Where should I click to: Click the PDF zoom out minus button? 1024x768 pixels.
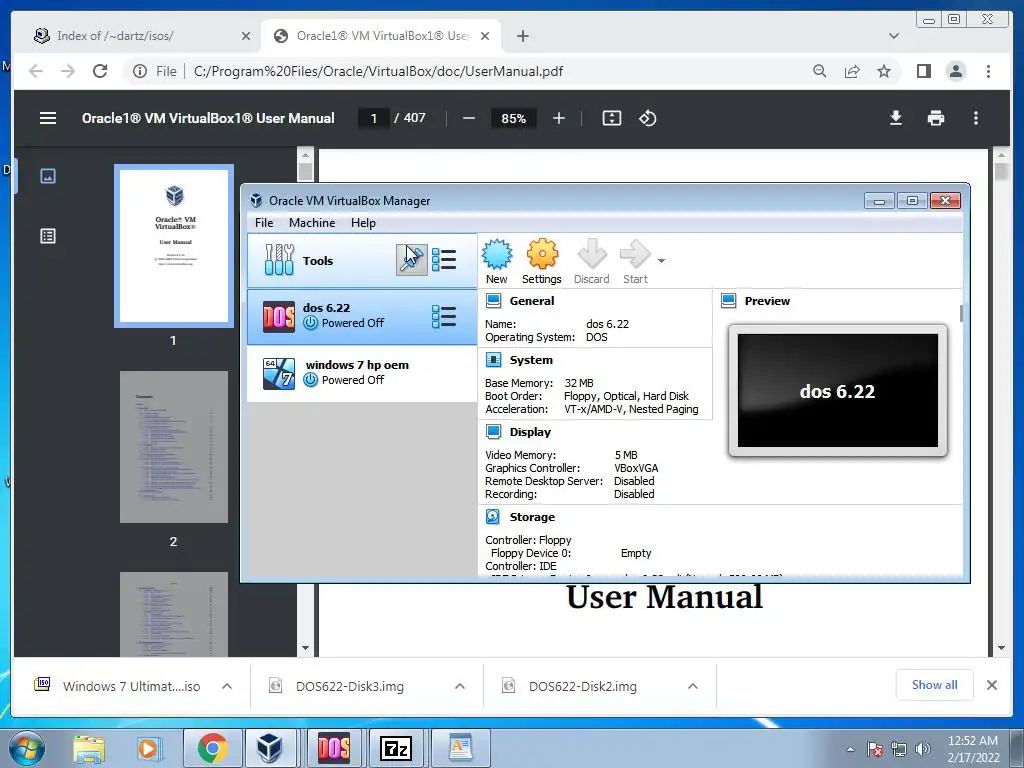coord(469,118)
